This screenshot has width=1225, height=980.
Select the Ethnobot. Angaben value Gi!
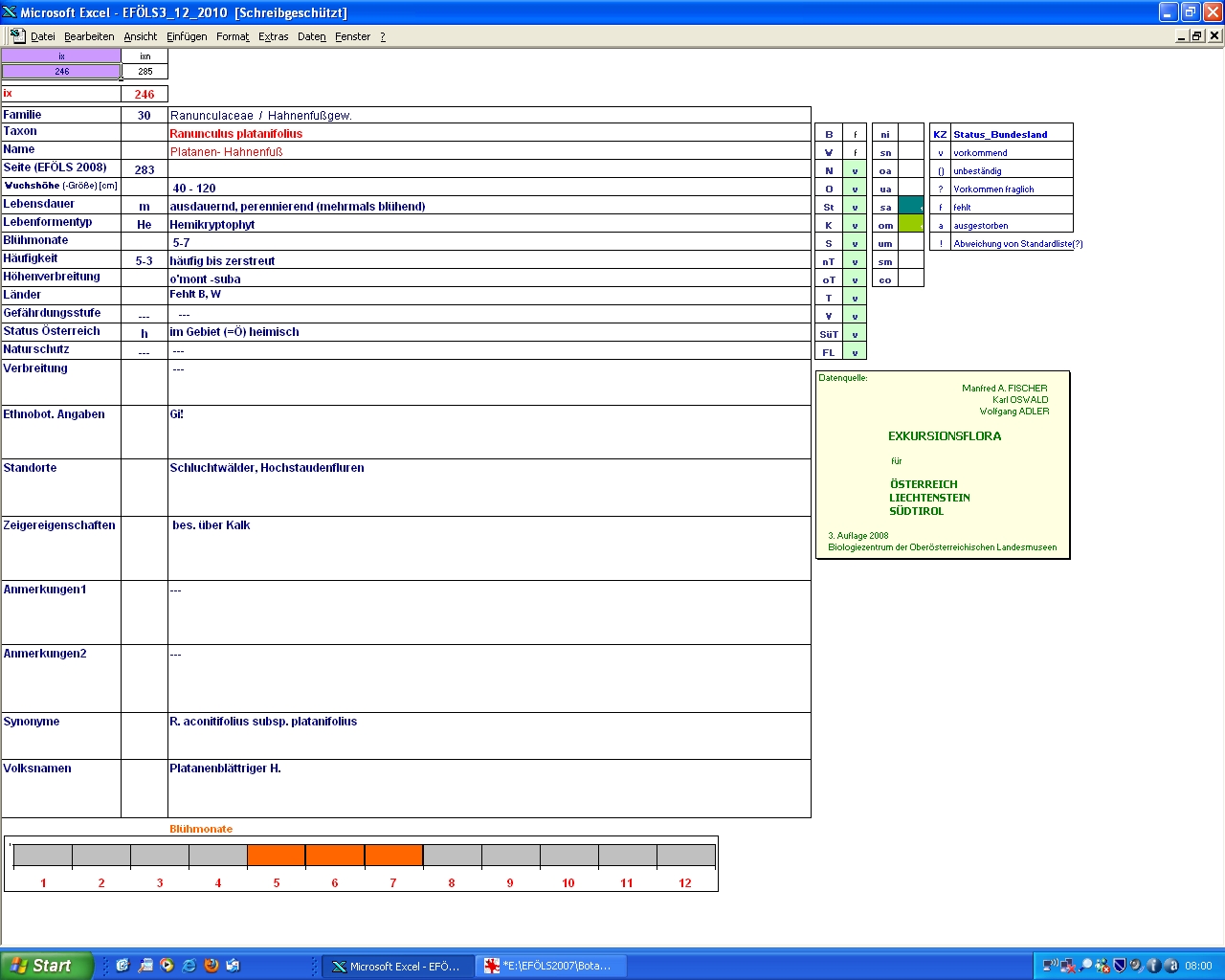(x=489, y=432)
